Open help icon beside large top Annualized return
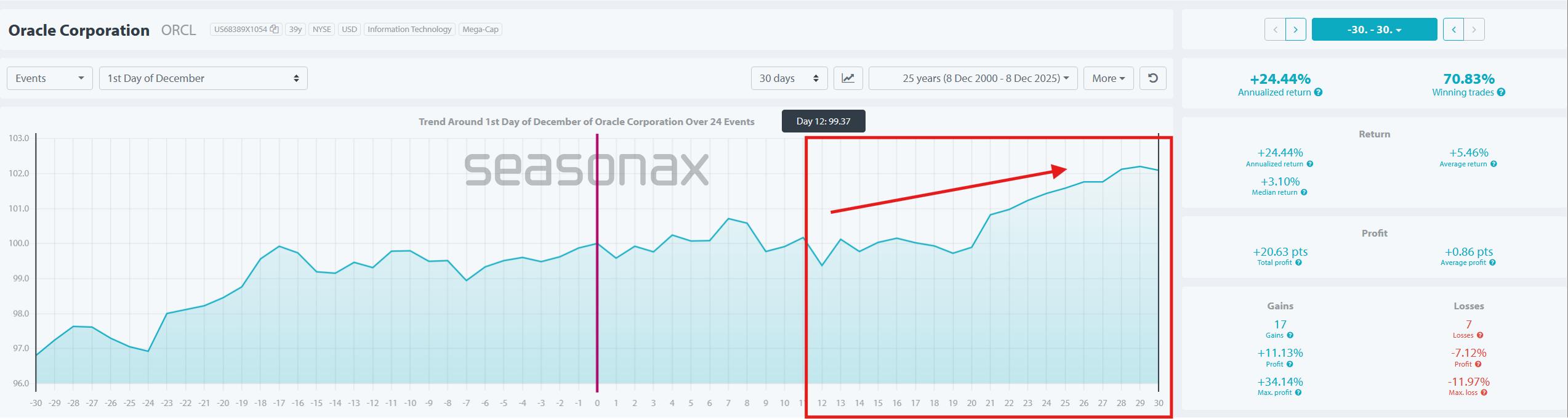Image resolution: width=1568 pixels, height=419 pixels. coord(1318,92)
